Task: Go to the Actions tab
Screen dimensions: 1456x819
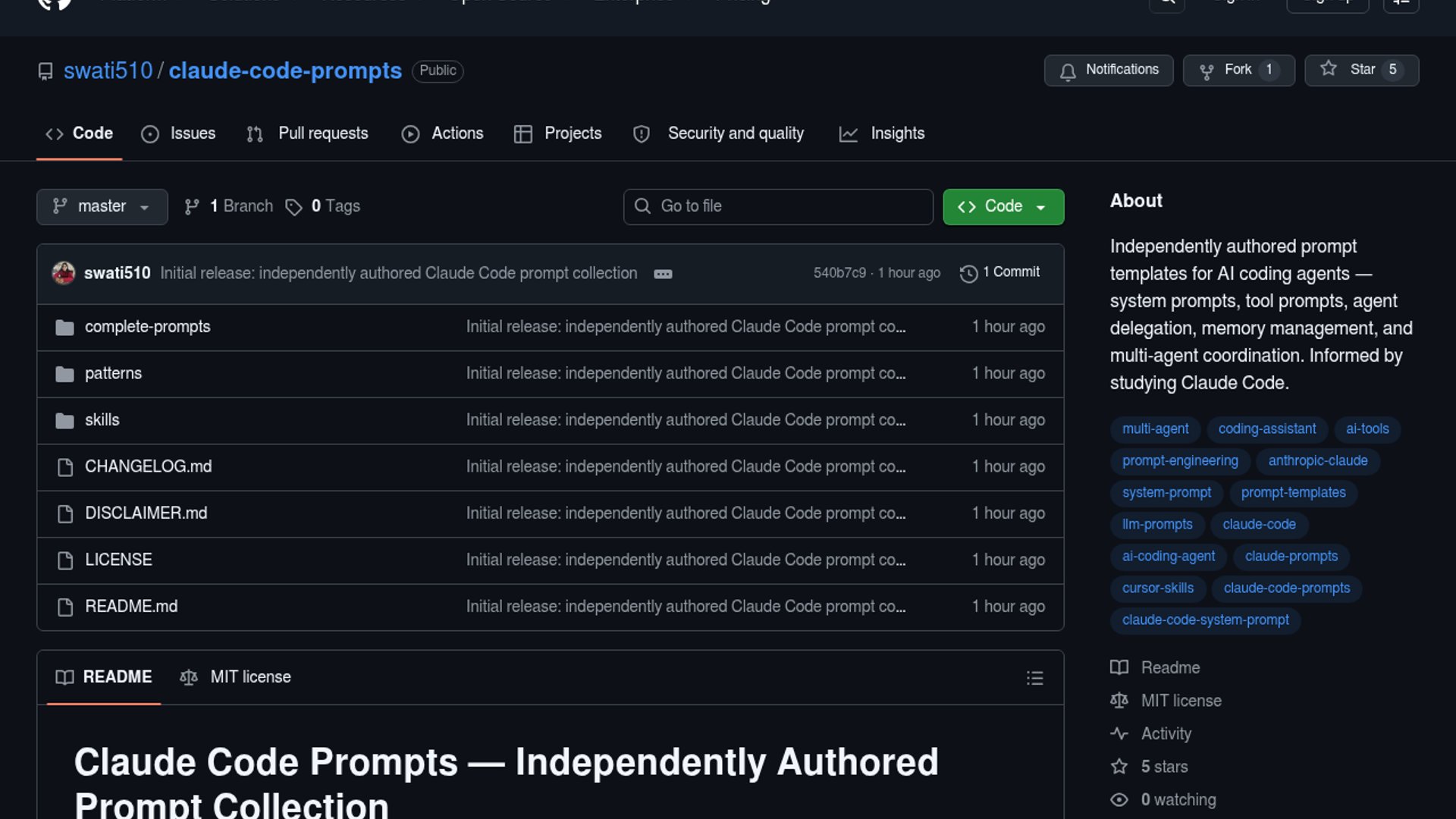Action: click(x=442, y=133)
